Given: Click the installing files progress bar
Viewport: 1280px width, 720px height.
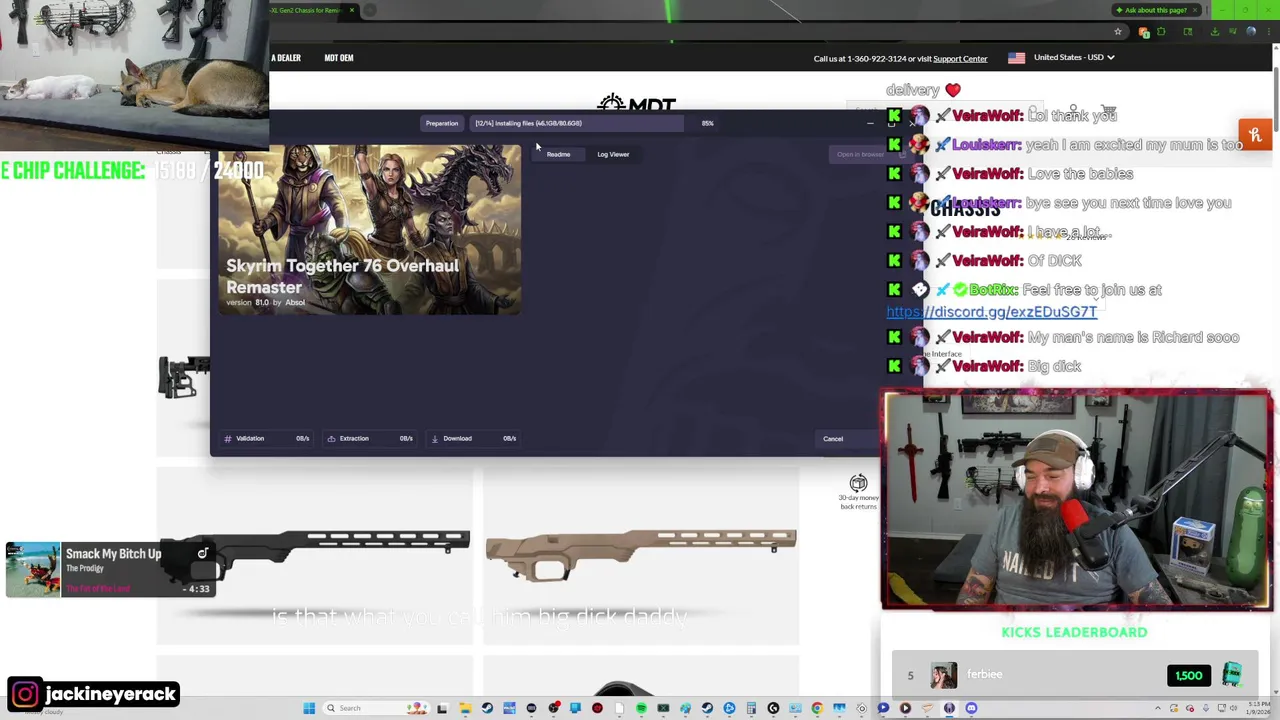Looking at the screenshot, I should (578, 123).
